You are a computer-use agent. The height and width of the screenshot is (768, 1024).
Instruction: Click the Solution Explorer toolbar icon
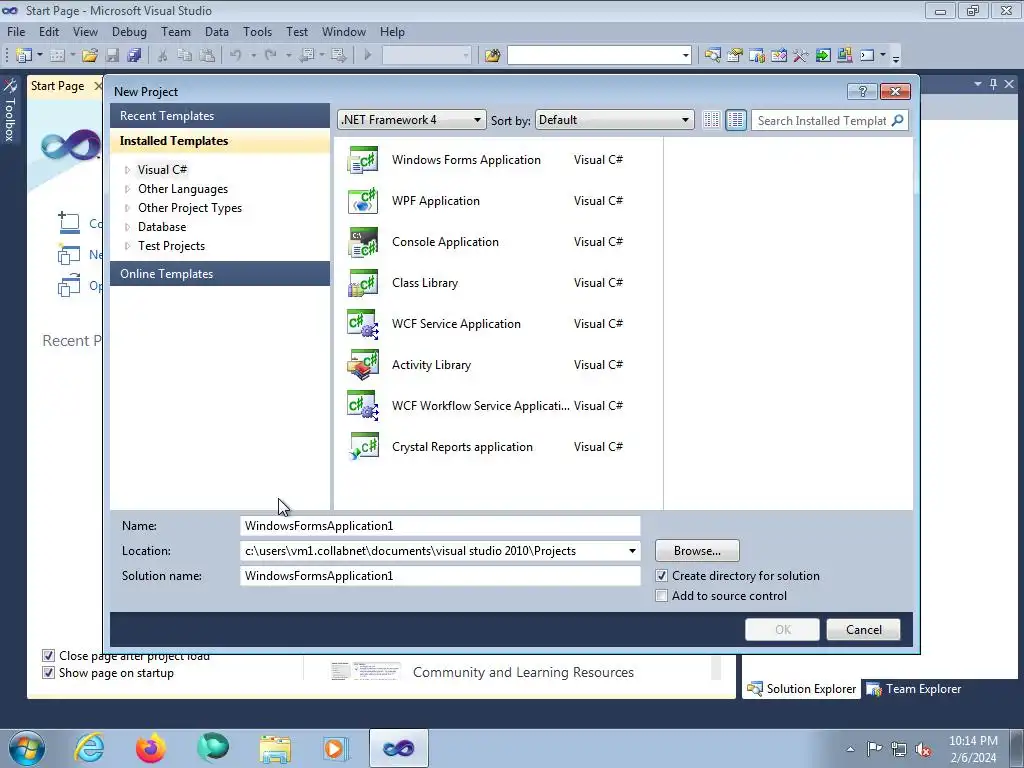pos(712,56)
